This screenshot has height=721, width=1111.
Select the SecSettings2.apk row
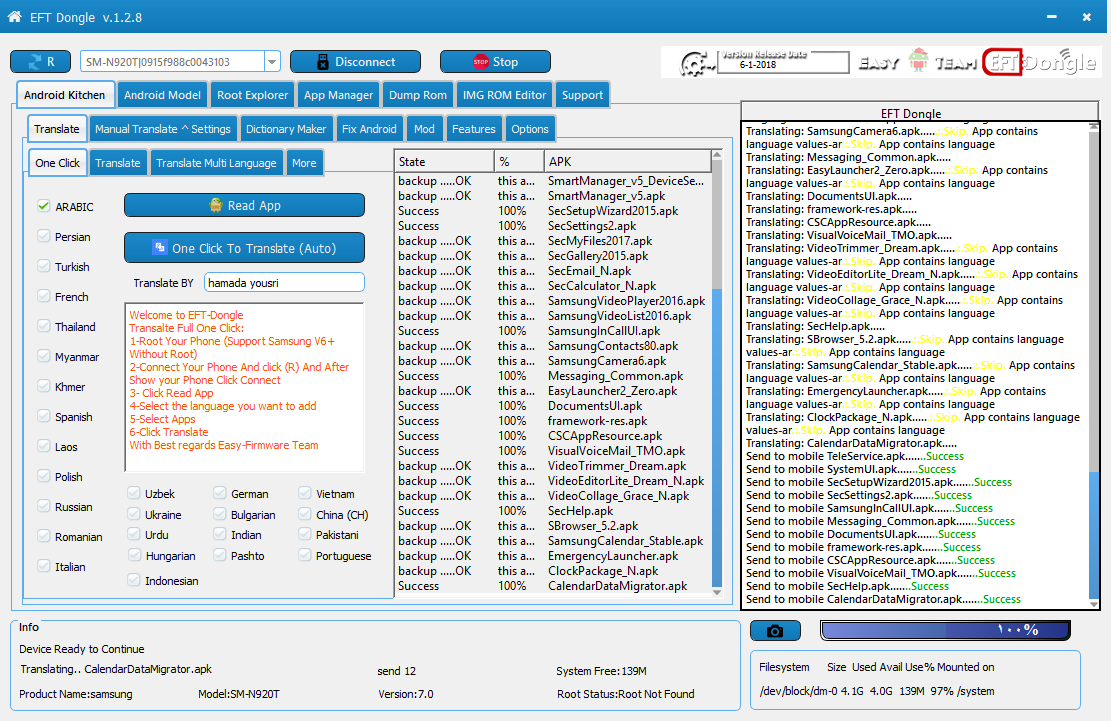point(552,226)
